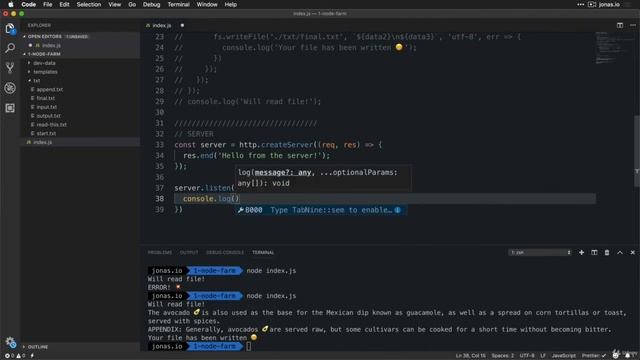Click the editor minimap

coord(611,48)
